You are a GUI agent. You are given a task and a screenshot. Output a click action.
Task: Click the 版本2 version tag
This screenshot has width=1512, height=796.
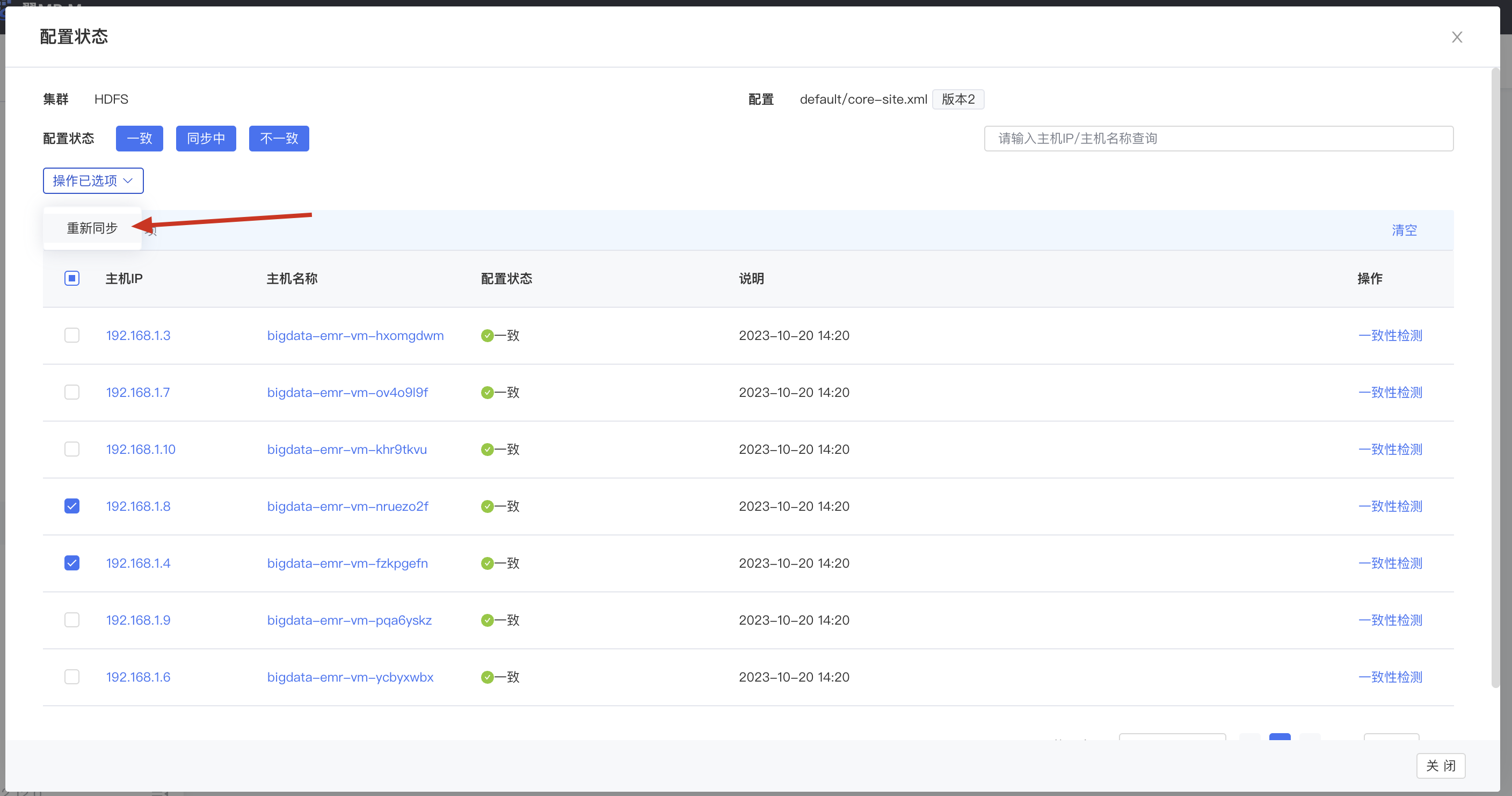coord(958,99)
